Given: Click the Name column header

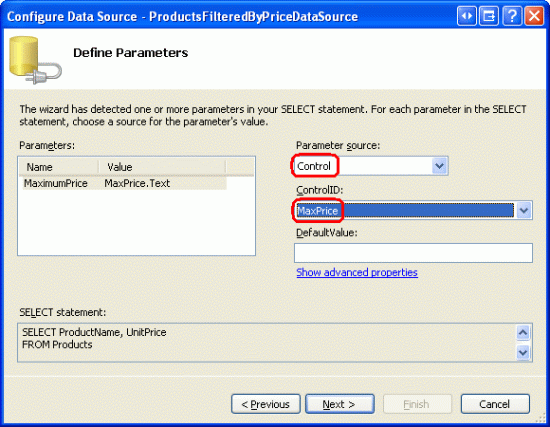Looking at the screenshot, I should click(x=59, y=167).
